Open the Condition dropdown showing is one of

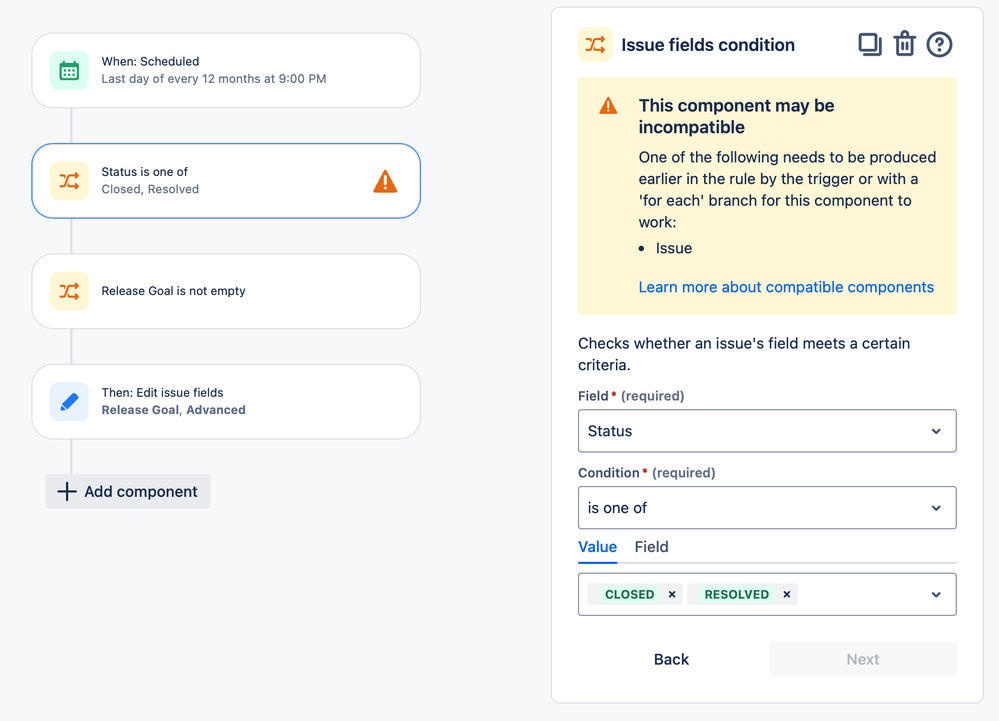767,508
